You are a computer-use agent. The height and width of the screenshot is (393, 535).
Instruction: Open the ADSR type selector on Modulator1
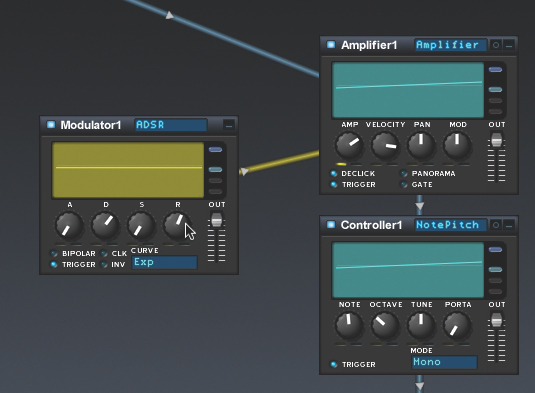point(171,125)
